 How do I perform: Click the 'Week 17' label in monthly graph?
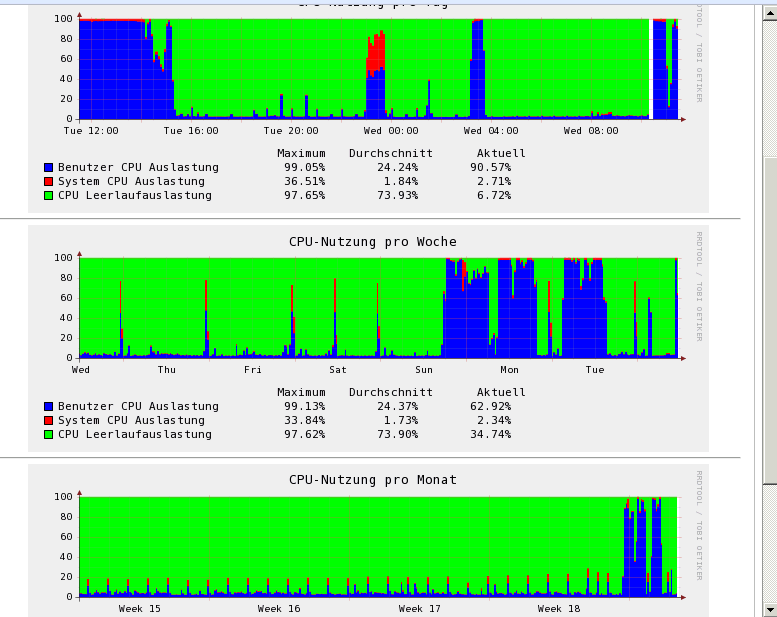[x=419, y=608]
